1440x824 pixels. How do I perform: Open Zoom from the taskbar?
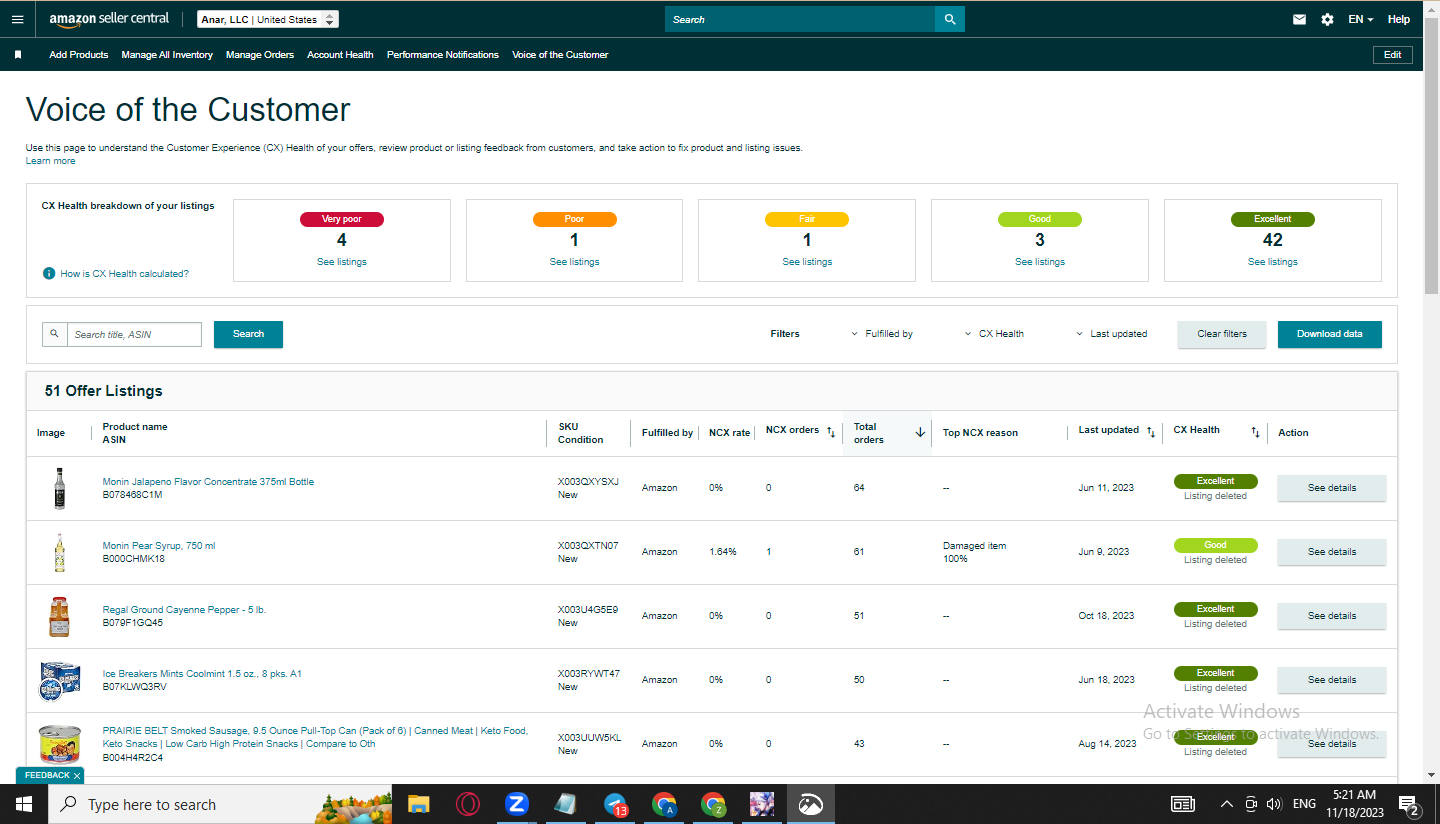(516, 804)
